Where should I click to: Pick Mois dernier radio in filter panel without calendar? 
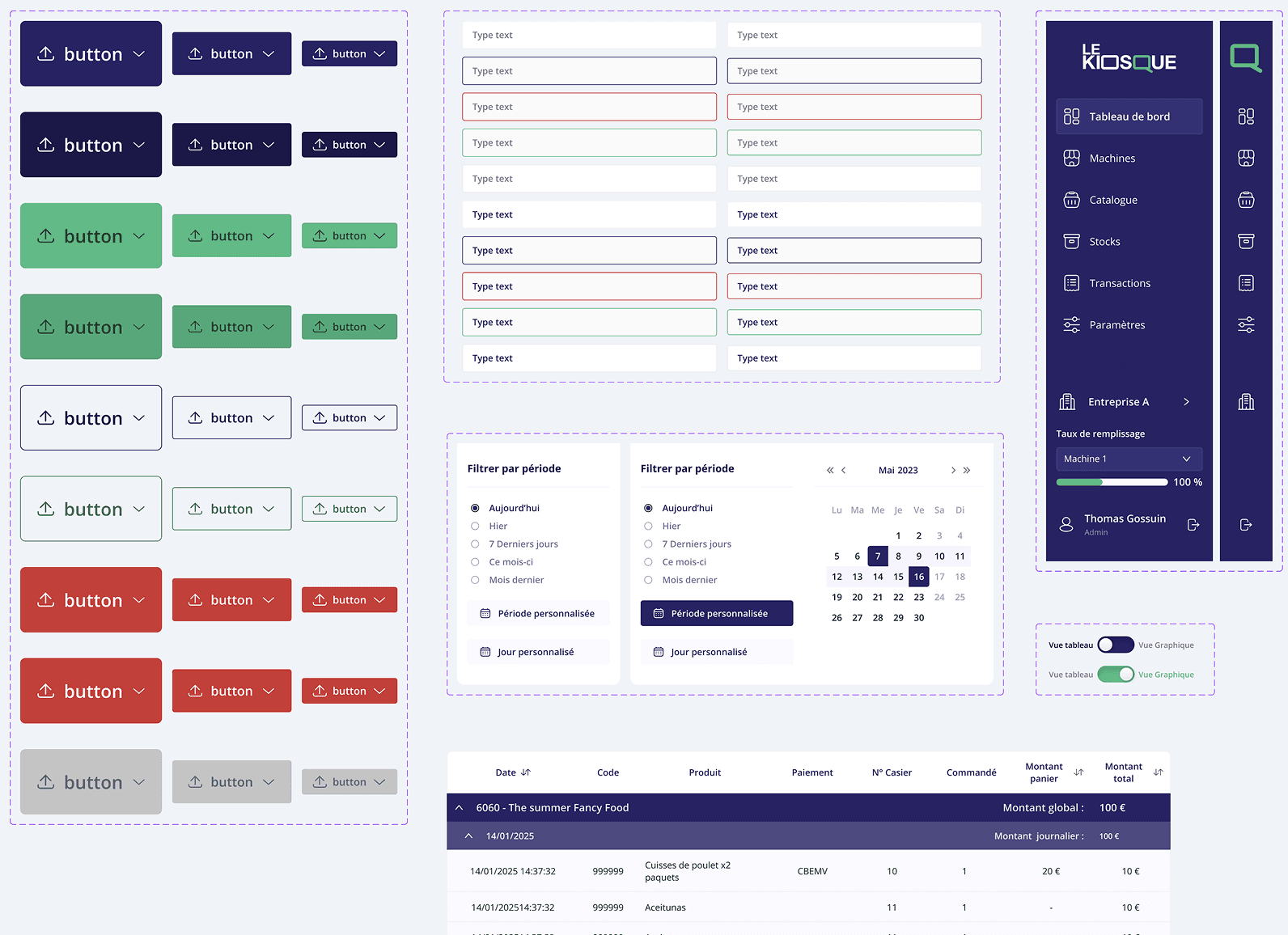point(475,580)
